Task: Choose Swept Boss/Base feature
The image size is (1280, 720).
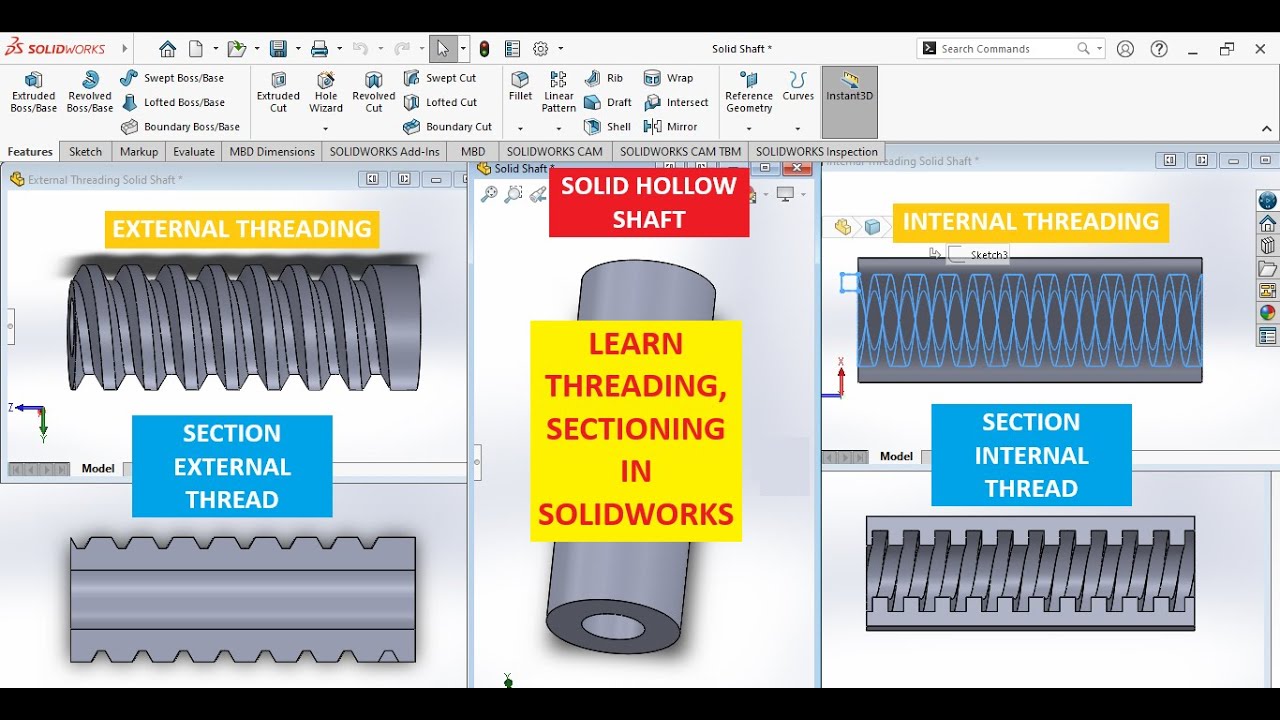Action: [172, 78]
